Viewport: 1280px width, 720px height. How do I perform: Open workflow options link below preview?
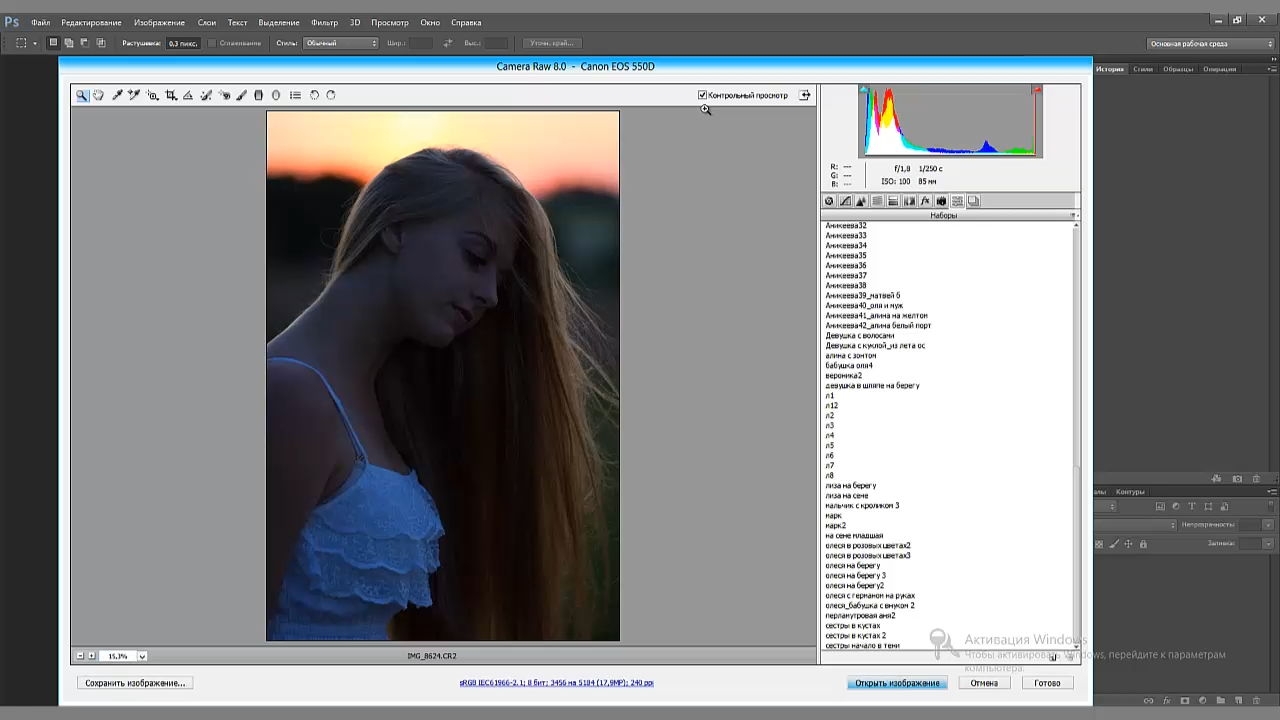tap(556, 683)
